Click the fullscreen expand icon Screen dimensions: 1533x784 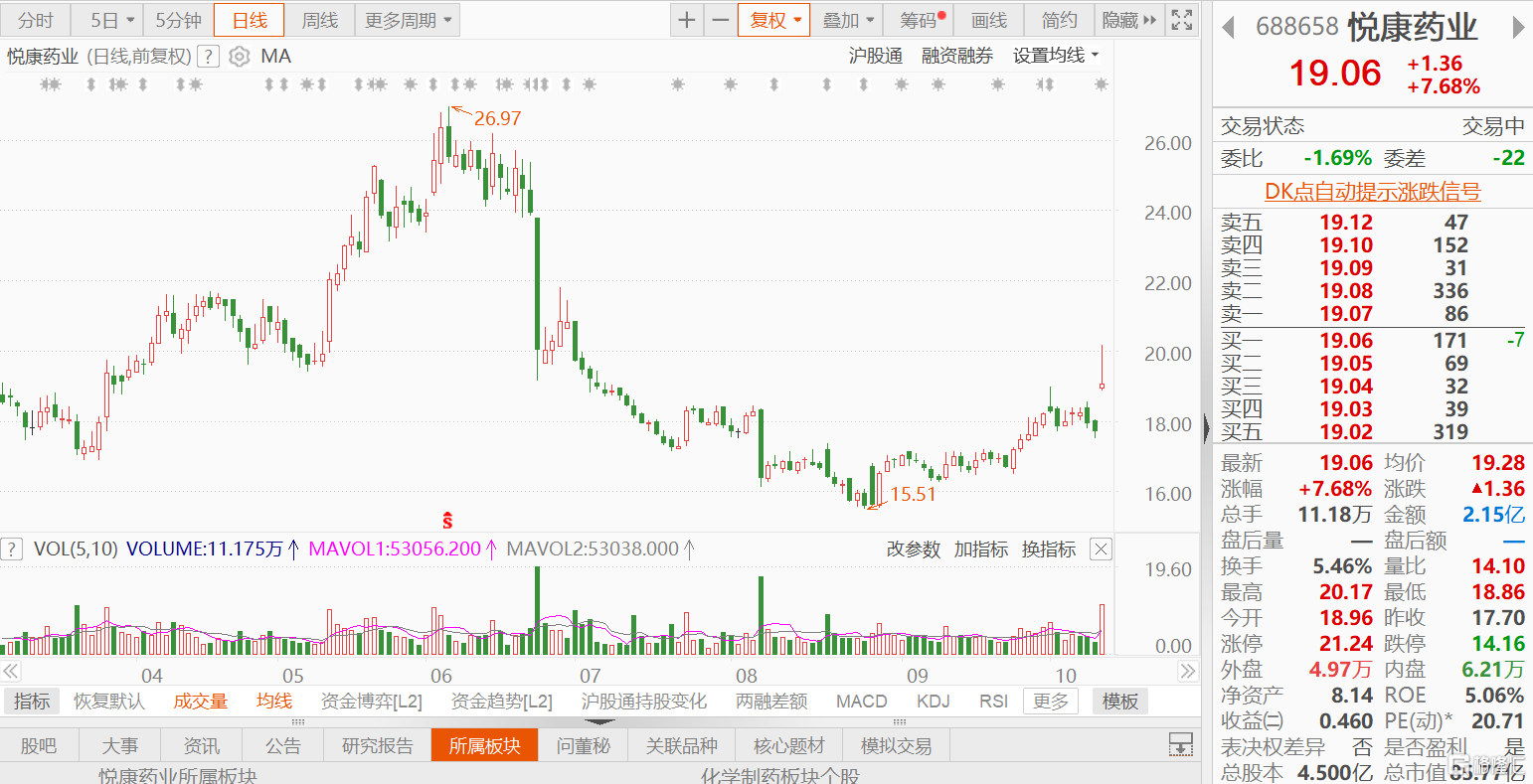pyautogui.click(x=1181, y=20)
